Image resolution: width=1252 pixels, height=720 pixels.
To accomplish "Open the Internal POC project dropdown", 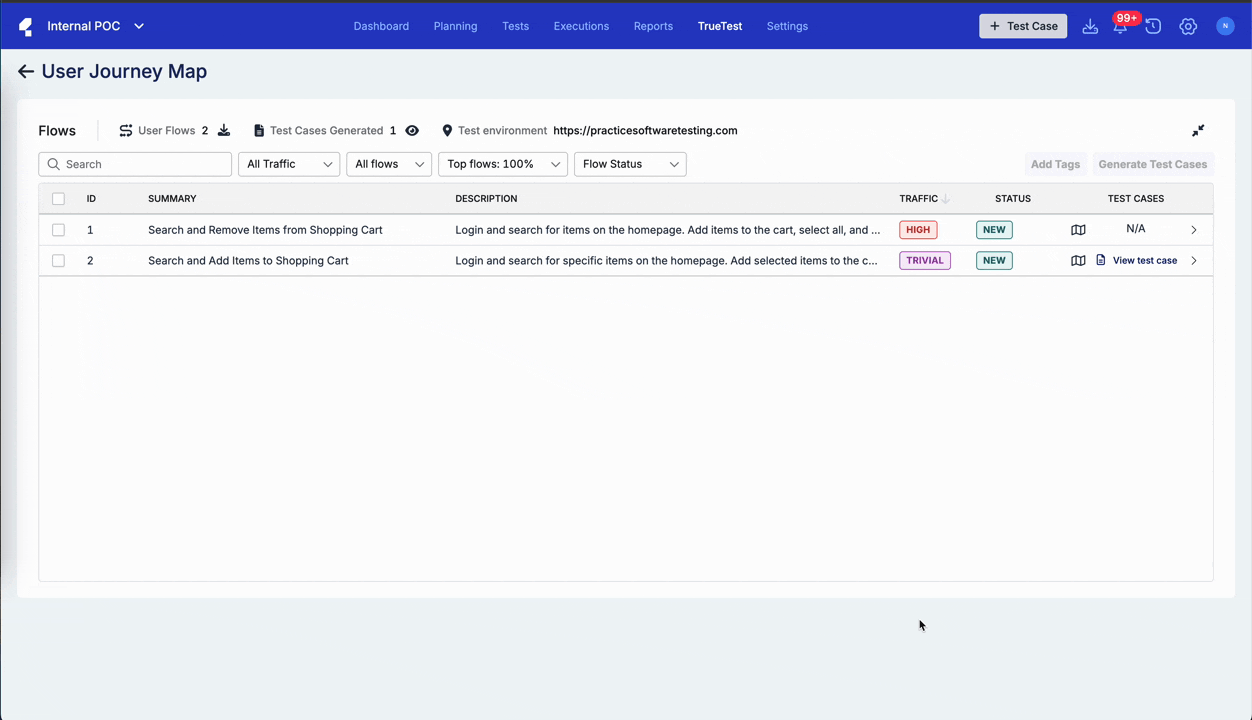I will point(96,26).
